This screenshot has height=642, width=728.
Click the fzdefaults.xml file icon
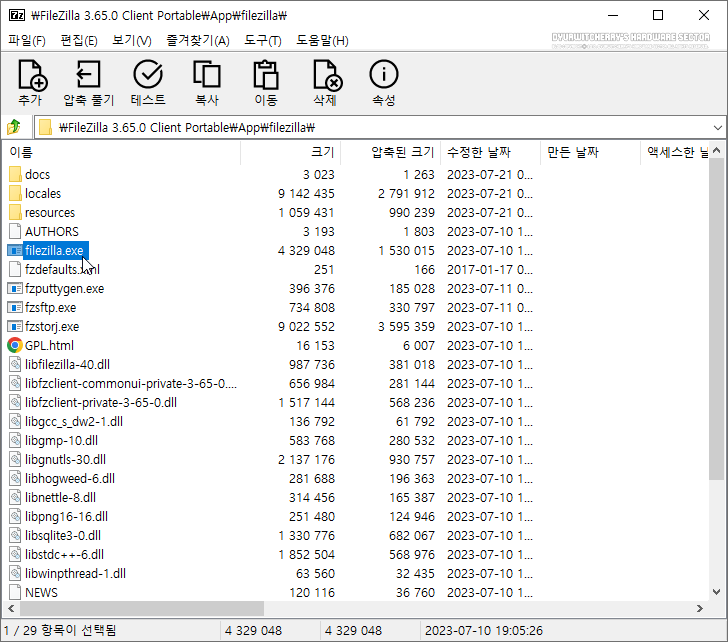pyautogui.click(x=15, y=269)
